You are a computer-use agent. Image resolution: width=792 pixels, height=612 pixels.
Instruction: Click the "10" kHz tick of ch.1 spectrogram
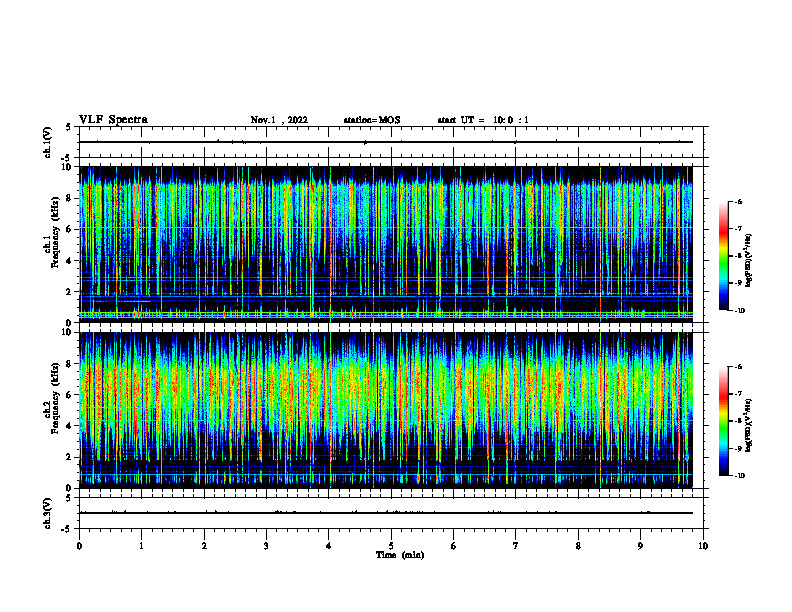click(x=68, y=167)
